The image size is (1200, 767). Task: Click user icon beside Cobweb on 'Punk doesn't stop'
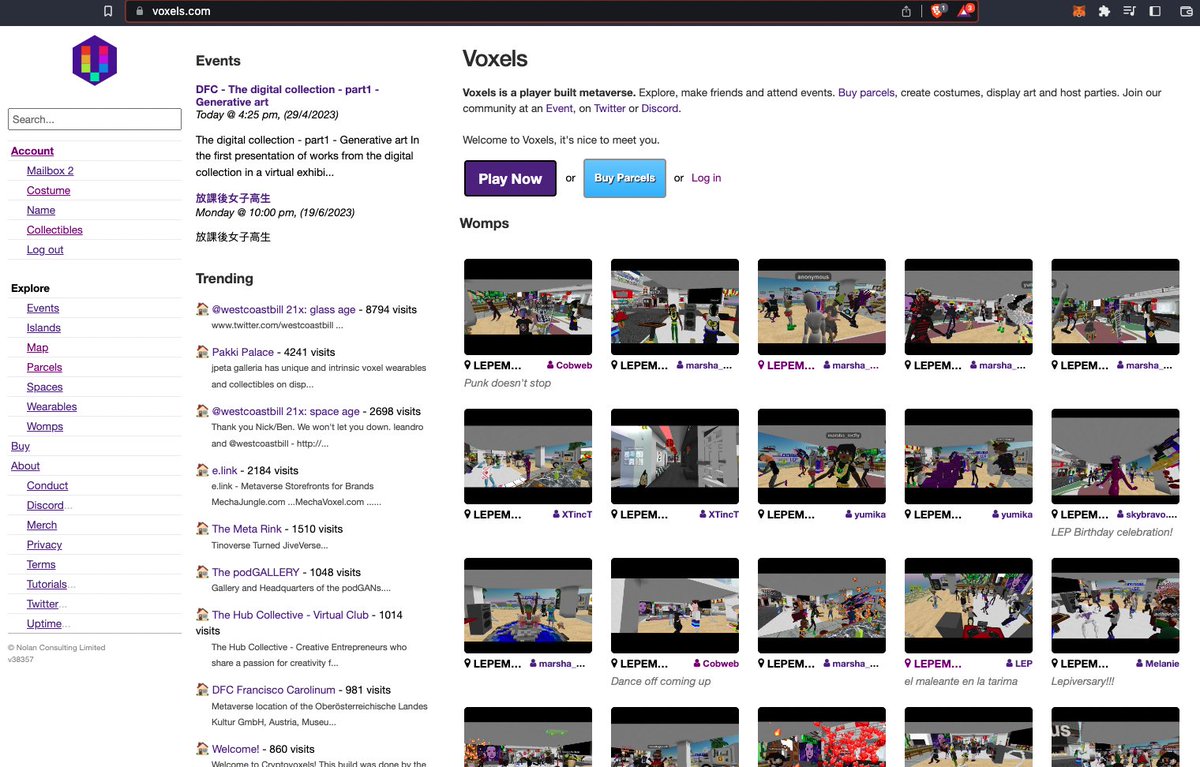pos(551,366)
